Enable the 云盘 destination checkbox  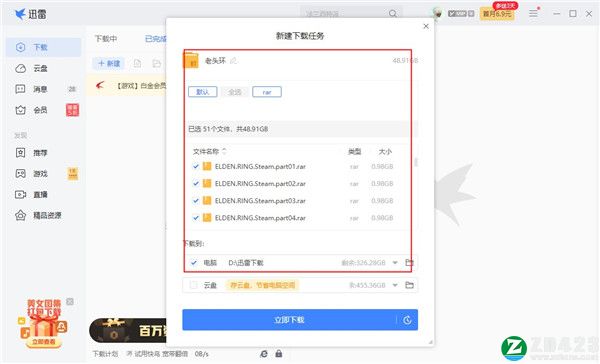194,285
